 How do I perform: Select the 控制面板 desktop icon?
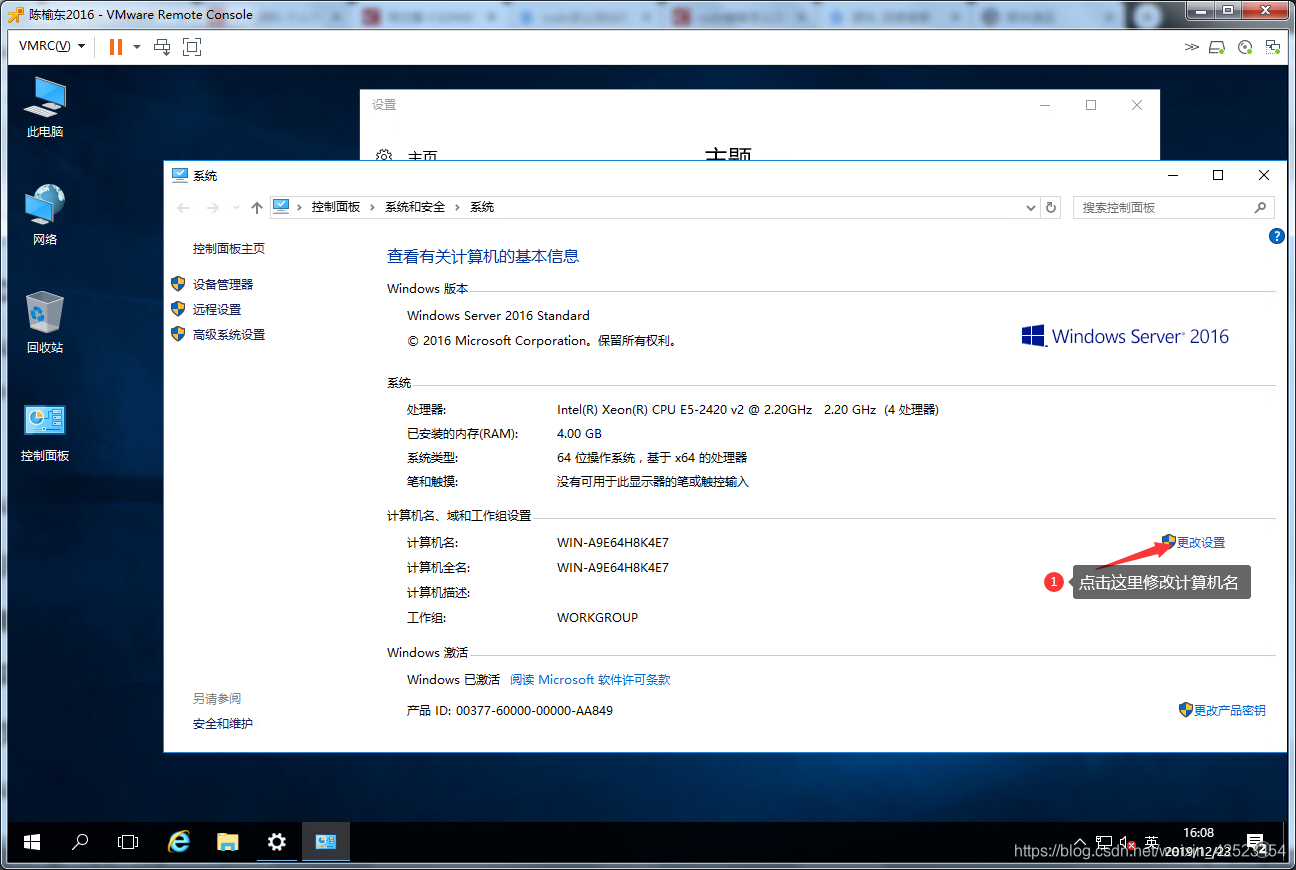[x=45, y=432]
